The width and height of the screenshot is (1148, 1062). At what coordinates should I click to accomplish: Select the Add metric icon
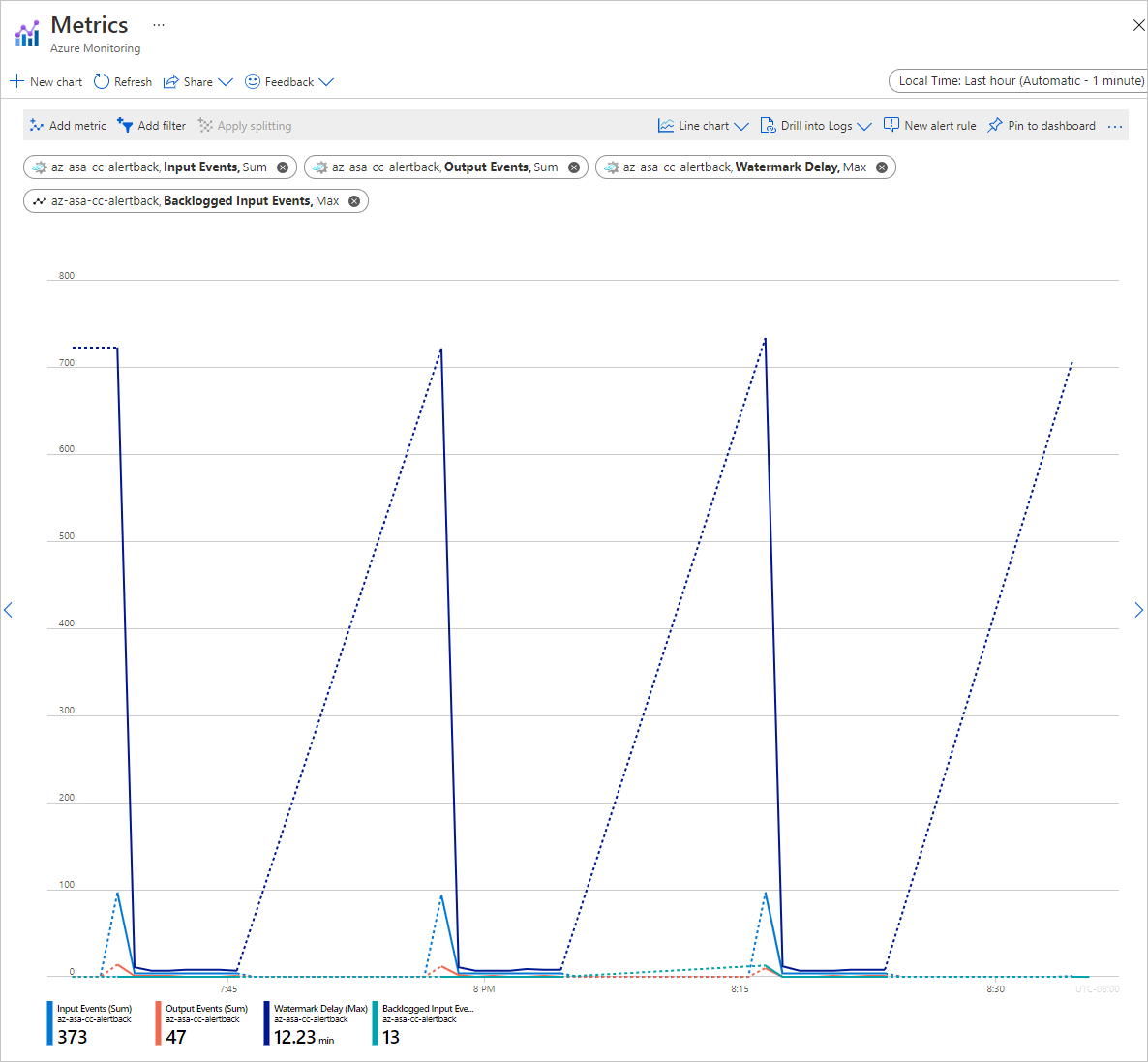pyautogui.click(x=35, y=125)
